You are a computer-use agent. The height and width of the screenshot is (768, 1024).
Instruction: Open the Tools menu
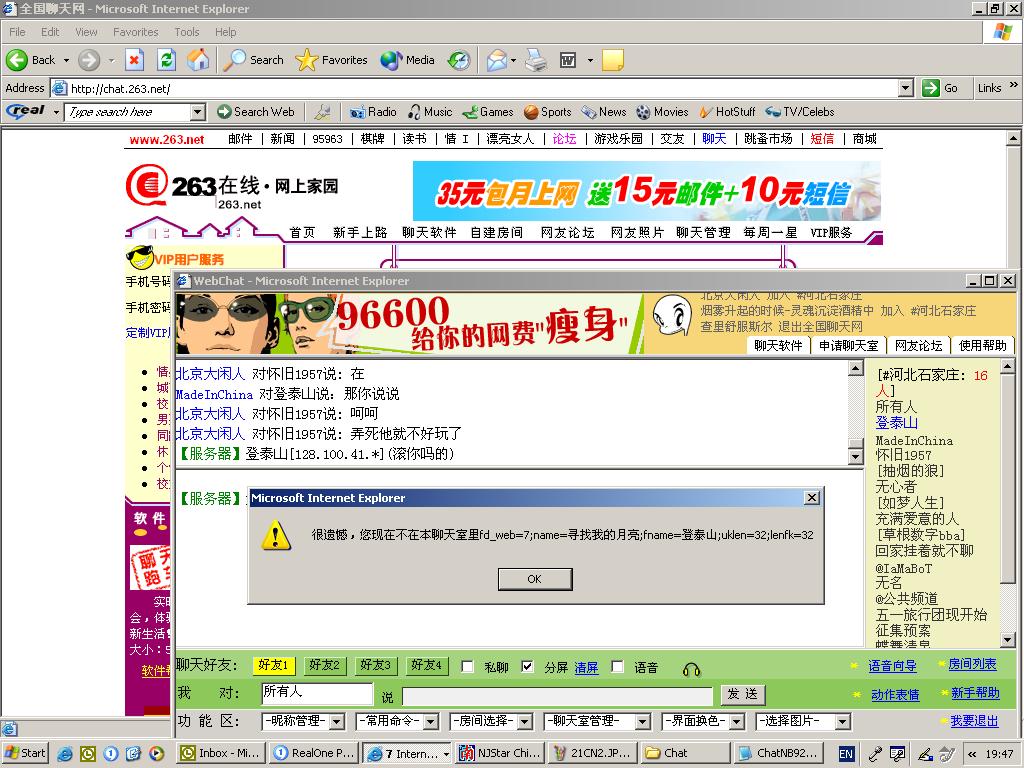click(186, 32)
